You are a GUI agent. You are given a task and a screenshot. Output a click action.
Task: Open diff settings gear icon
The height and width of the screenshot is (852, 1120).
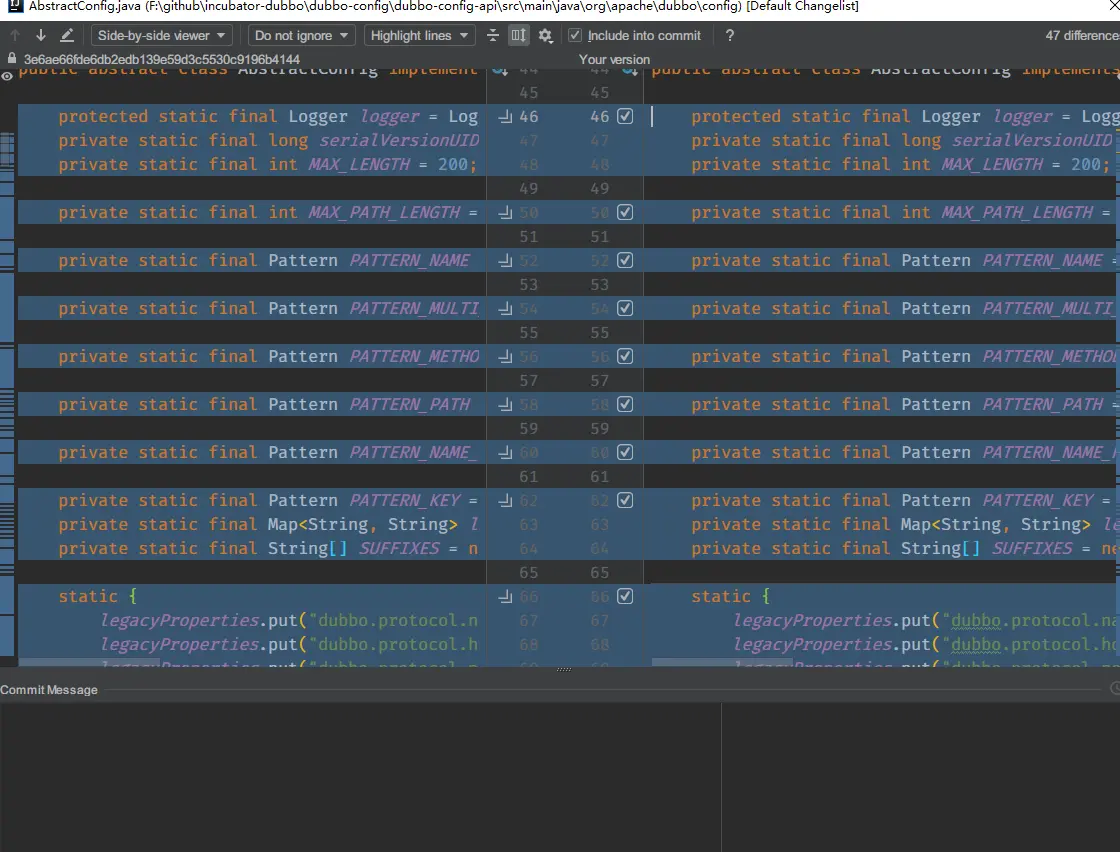pos(546,36)
